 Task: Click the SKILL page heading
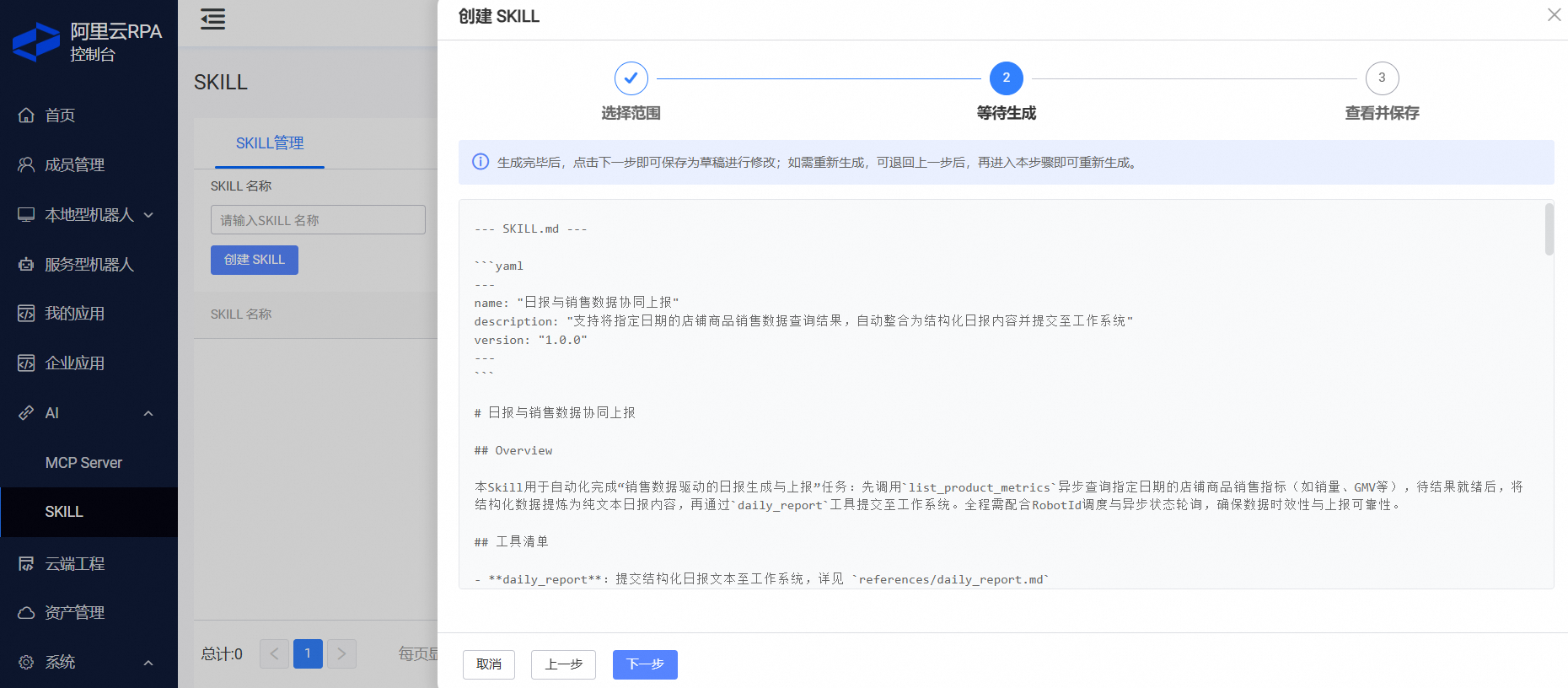click(221, 82)
